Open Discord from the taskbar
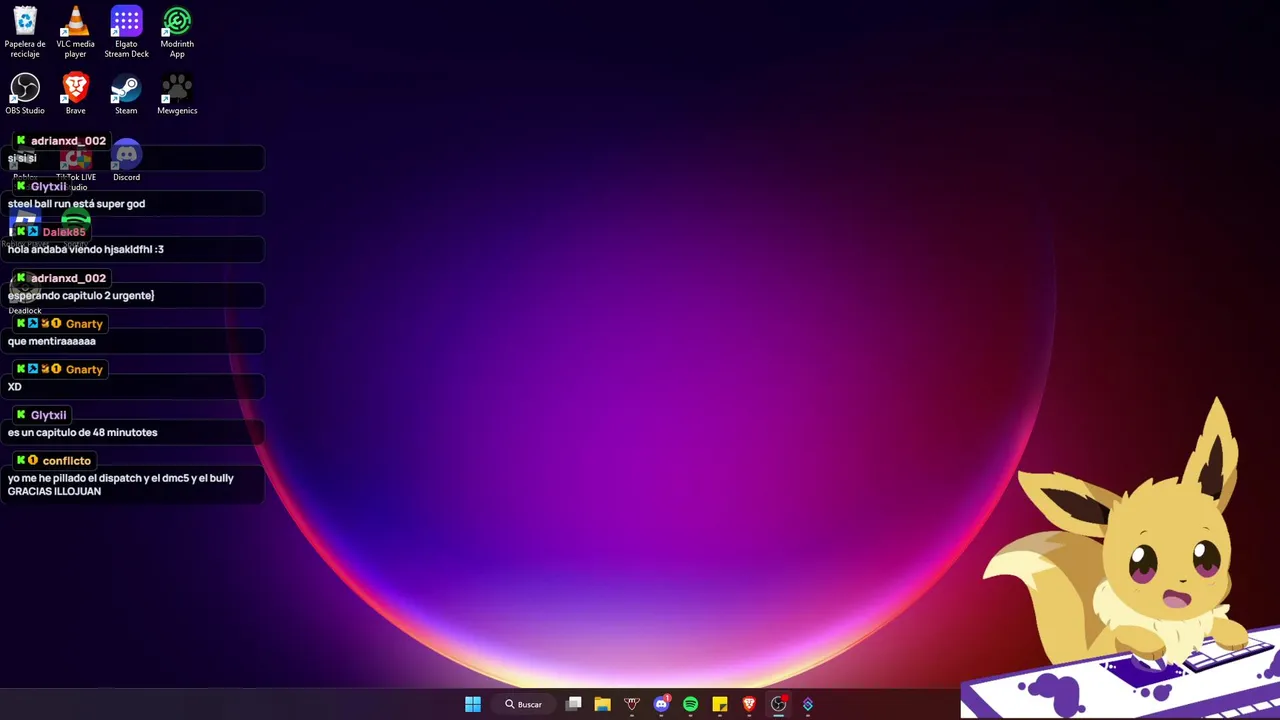The width and height of the screenshot is (1280, 720). tap(661, 704)
